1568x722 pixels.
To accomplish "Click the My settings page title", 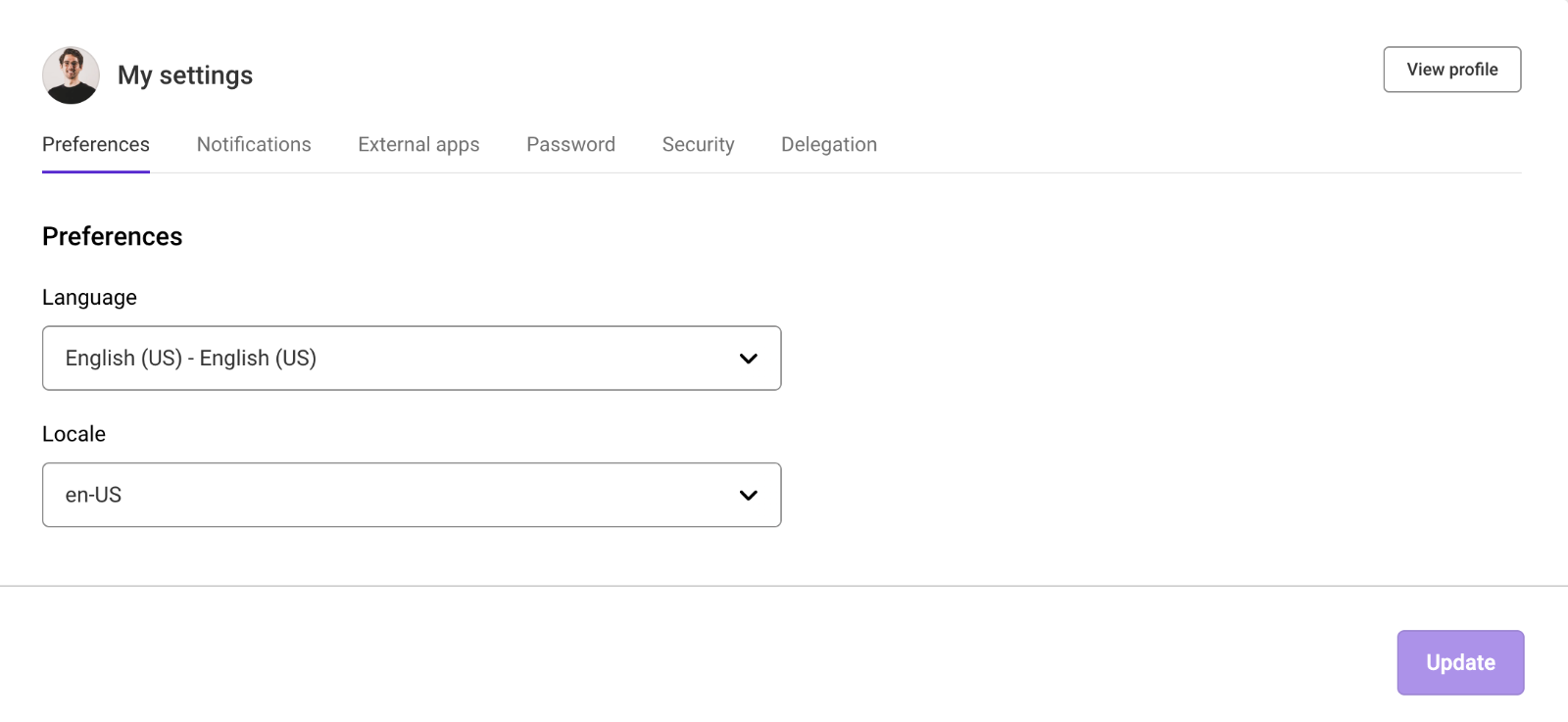I will click(185, 75).
